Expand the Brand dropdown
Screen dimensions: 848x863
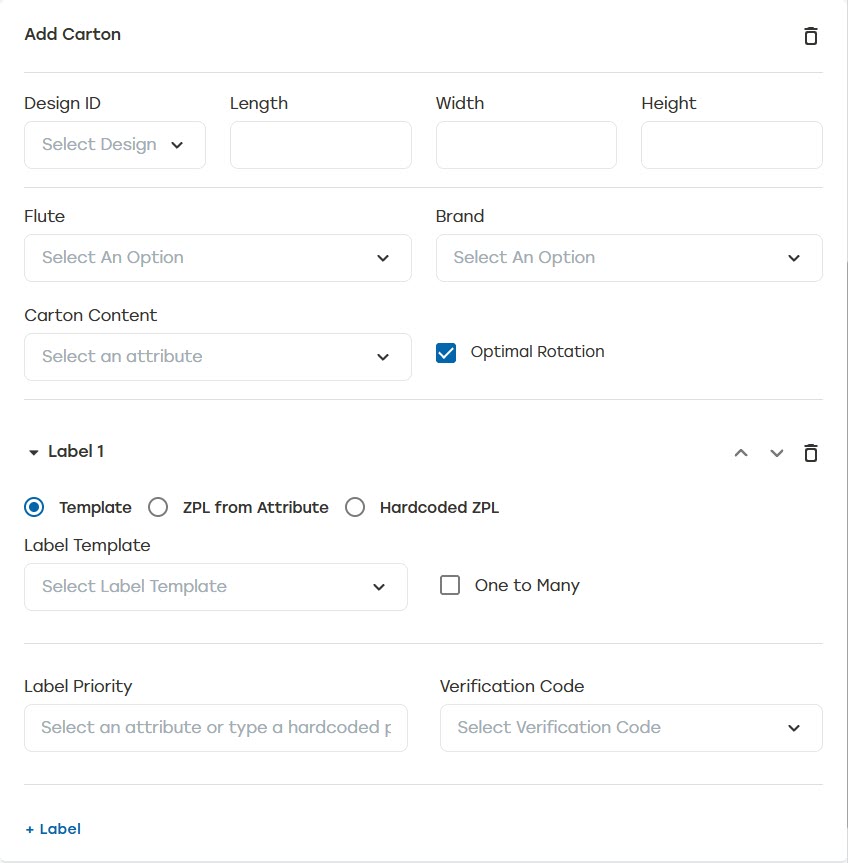point(628,258)
